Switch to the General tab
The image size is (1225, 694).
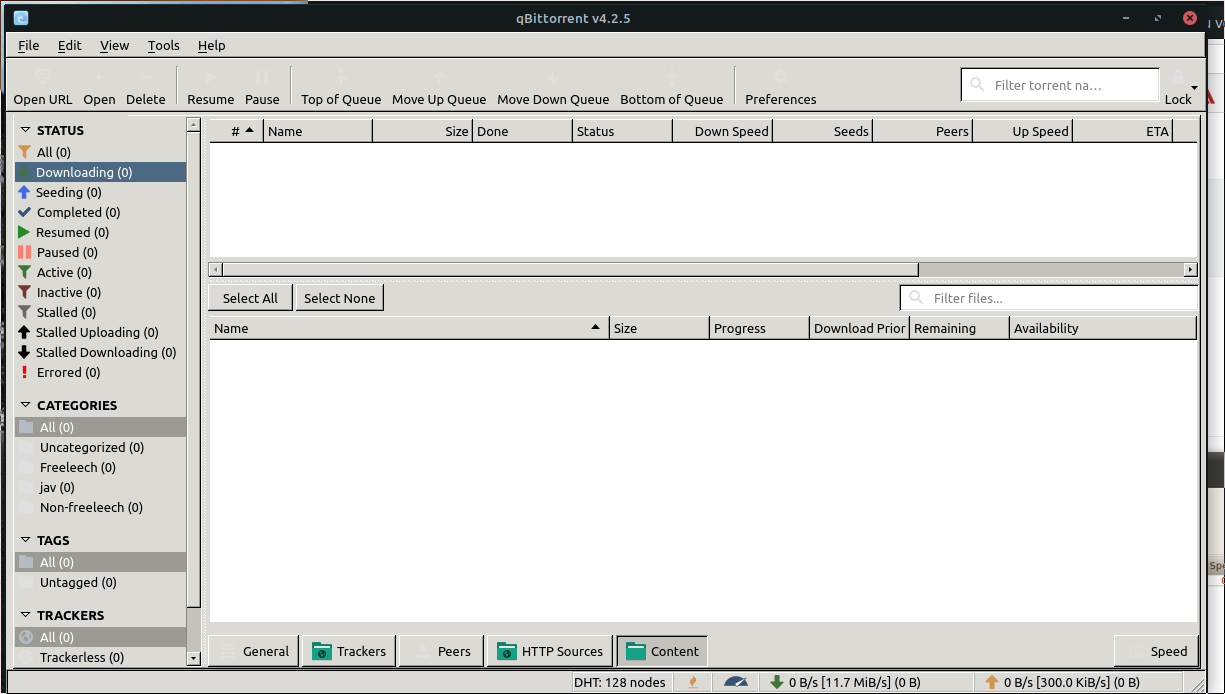pyautogui.click(x=253, y=651)
